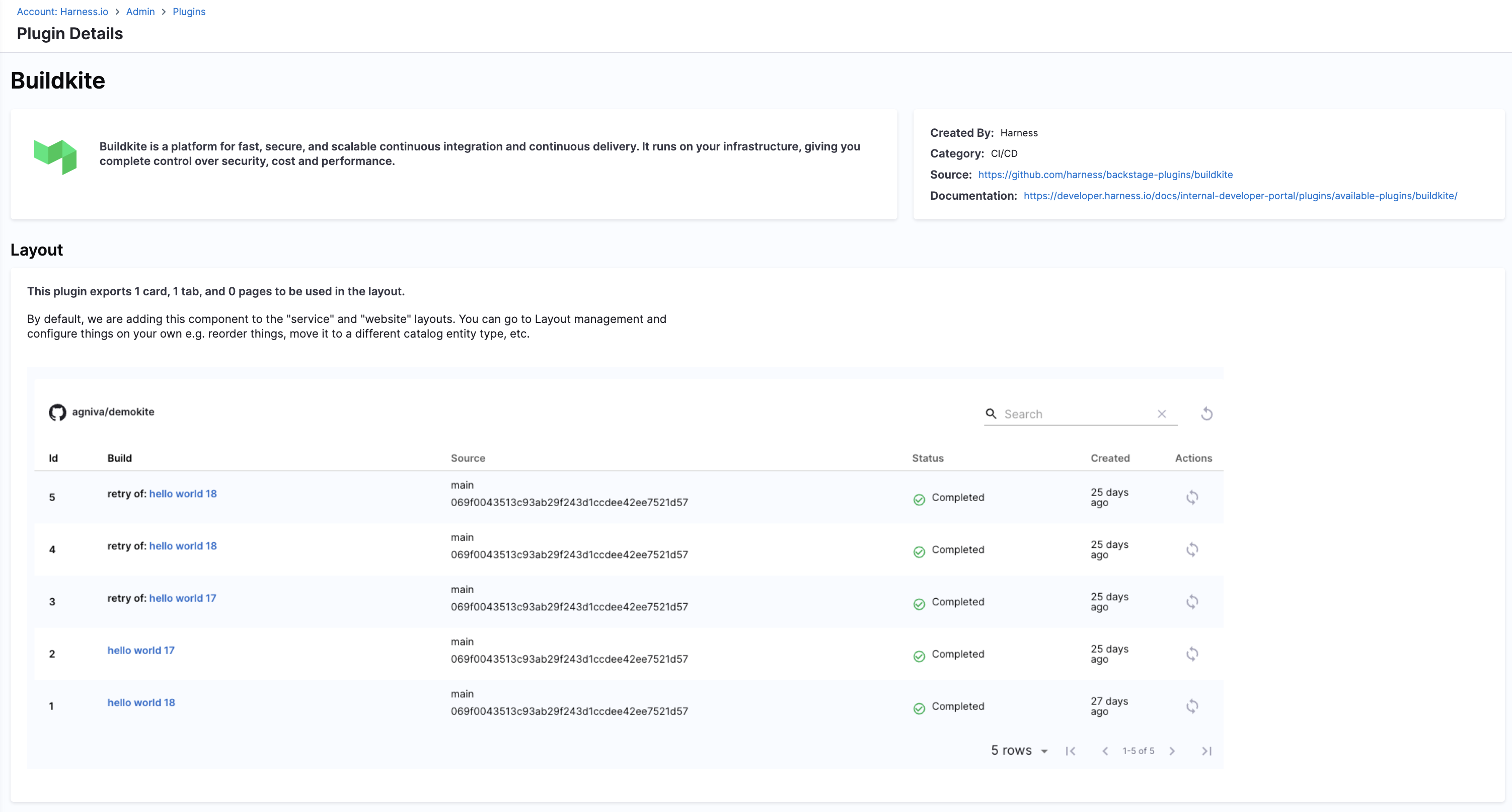
Task: Retry build with Id 1
Action: 1193,706
